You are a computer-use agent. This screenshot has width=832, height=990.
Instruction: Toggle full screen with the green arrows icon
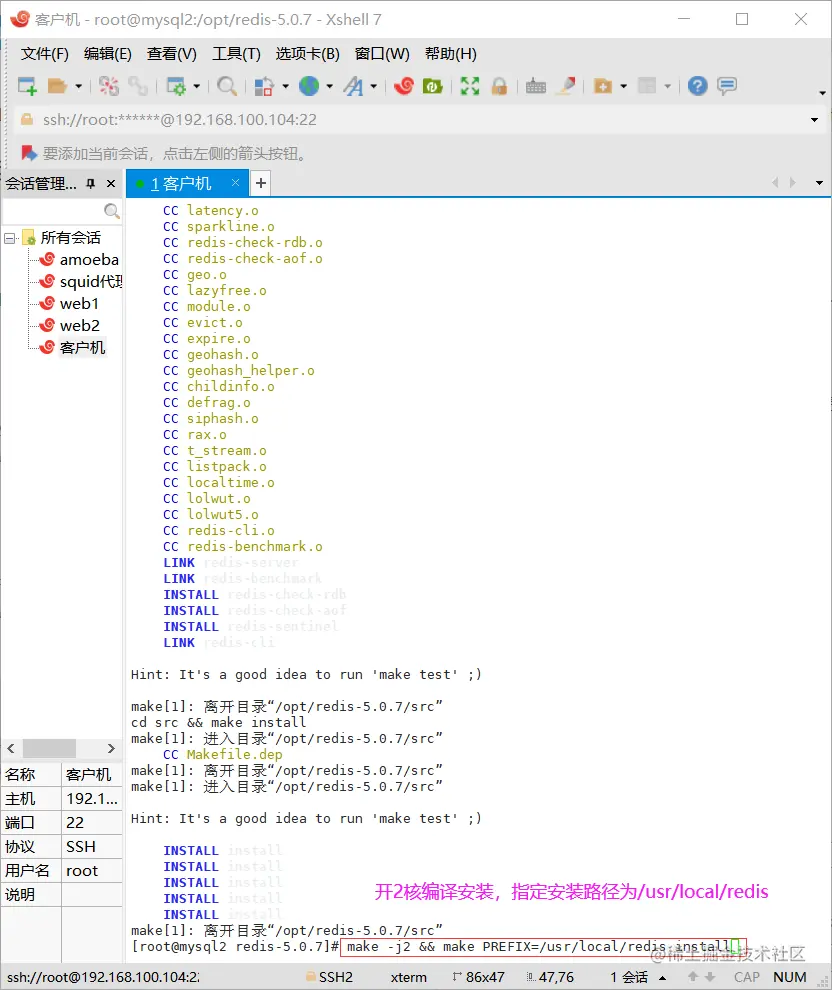pos(470,86)
